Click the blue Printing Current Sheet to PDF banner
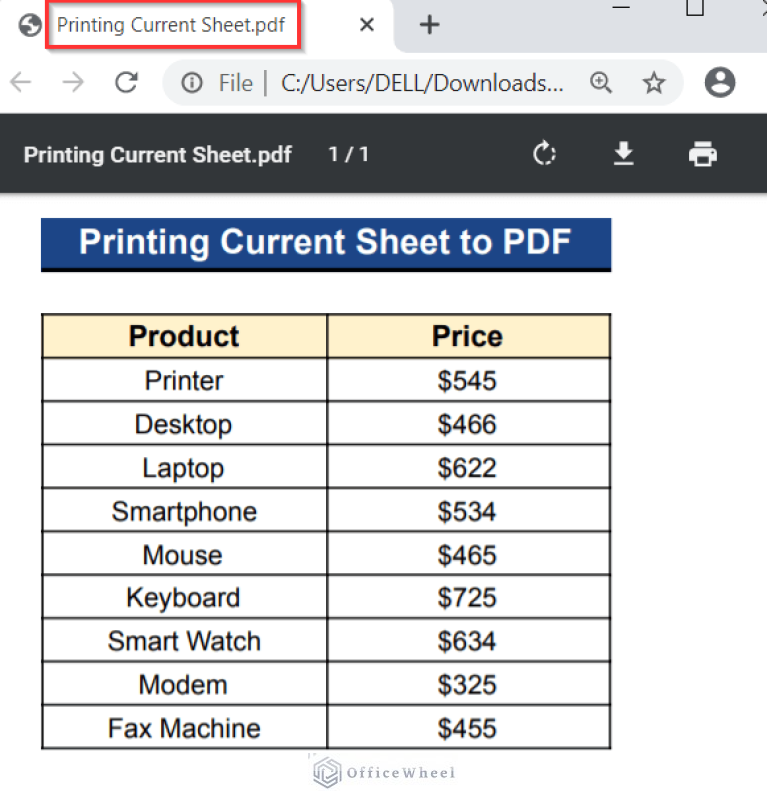The height and width of the screenshot is (811, 767). coord(325,243)
